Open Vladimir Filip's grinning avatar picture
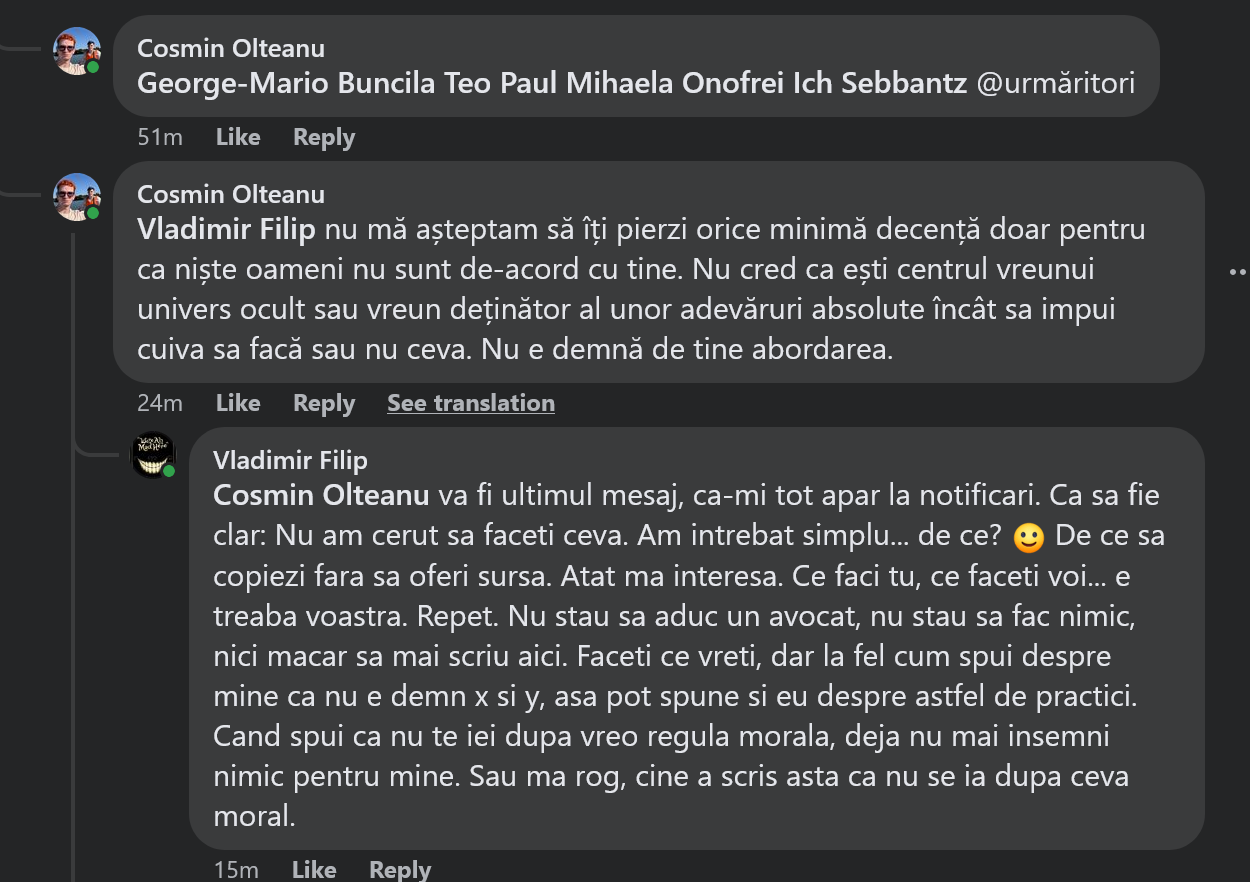Image resolution: width=1250 pixels, height=882 pixels. [154, 456]
